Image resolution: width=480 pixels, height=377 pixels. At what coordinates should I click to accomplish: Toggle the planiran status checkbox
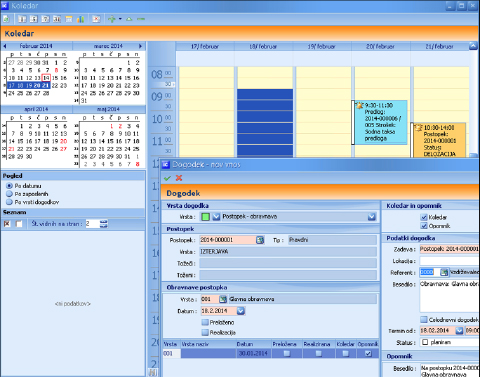[425, 342]
